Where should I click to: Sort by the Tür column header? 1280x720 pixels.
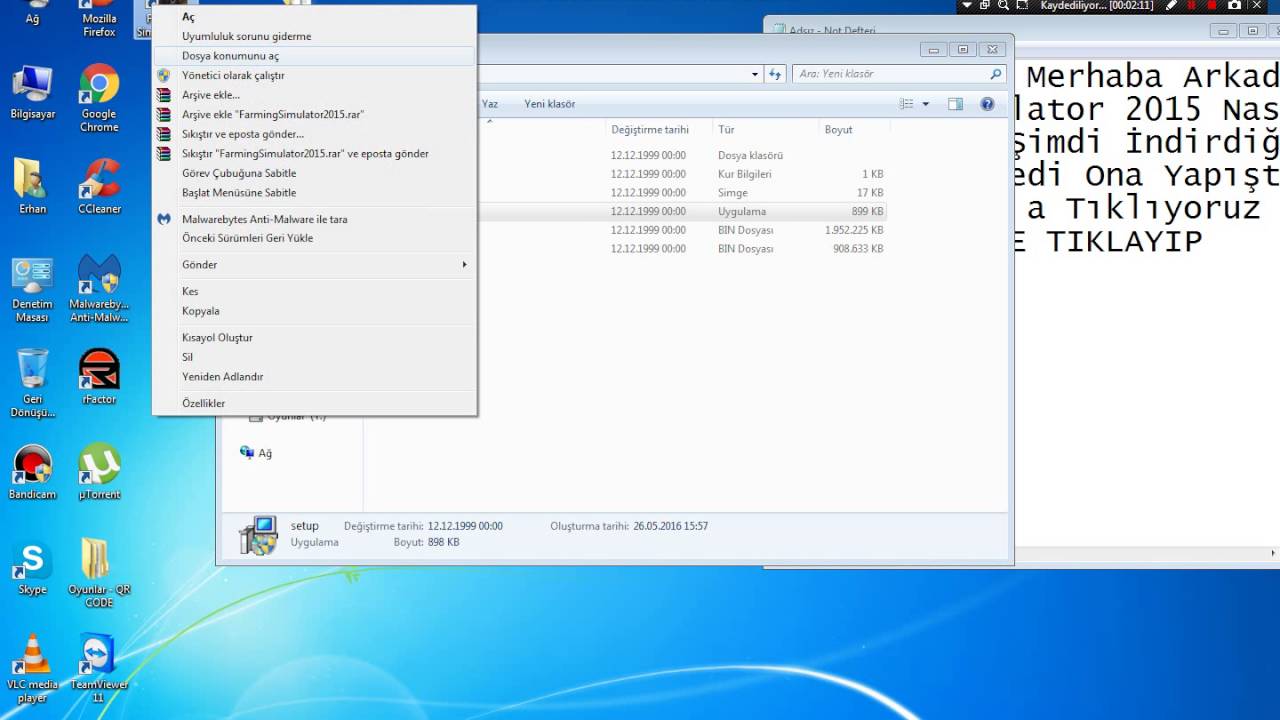pos(765,130)
